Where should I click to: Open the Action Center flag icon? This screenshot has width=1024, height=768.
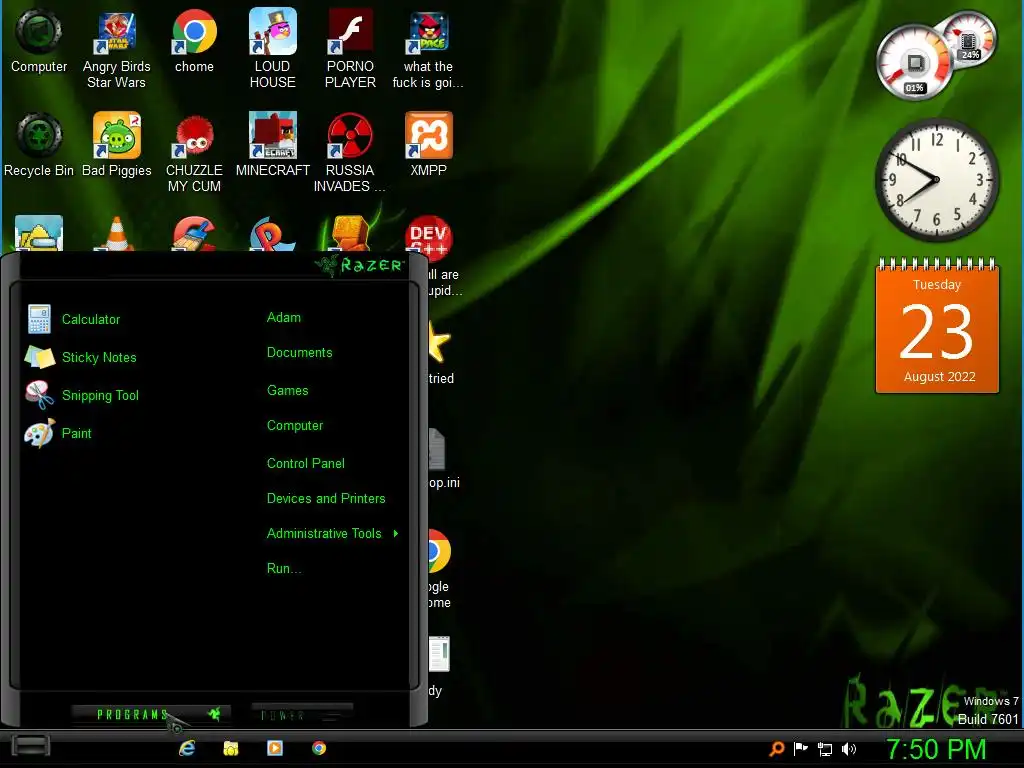click(801, 749)
